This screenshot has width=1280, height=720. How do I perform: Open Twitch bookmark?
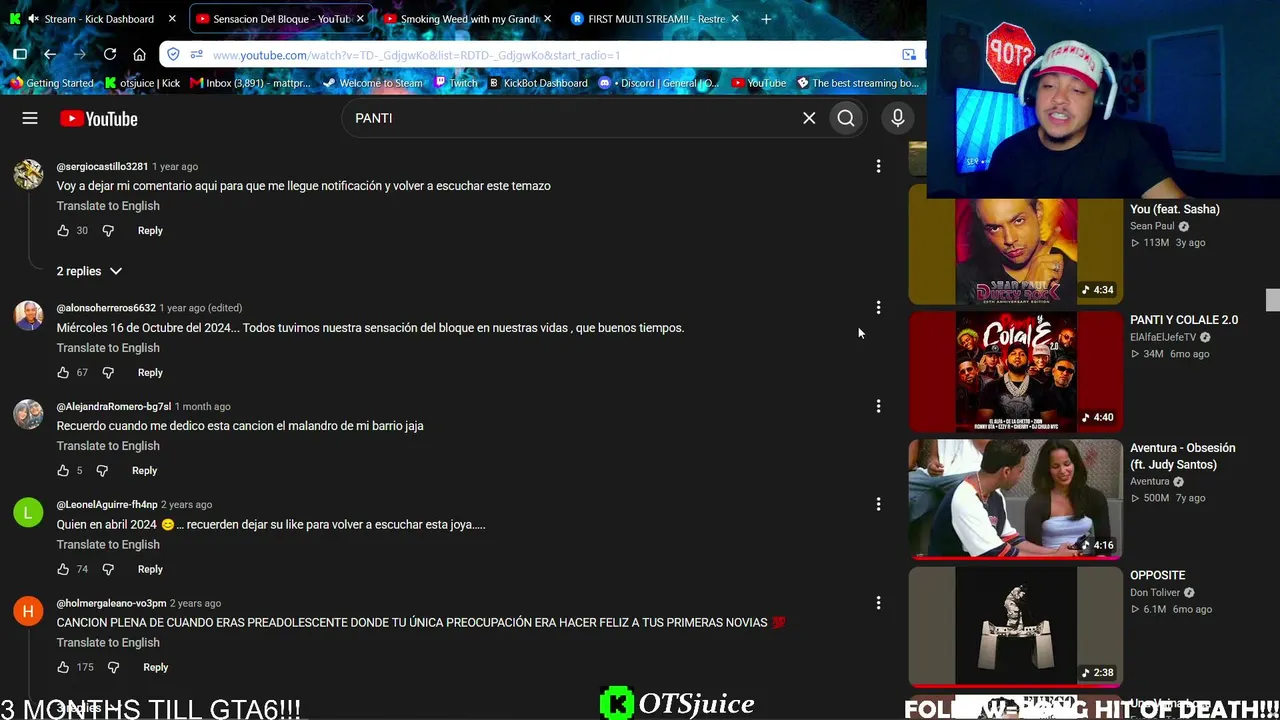(456, 83)
